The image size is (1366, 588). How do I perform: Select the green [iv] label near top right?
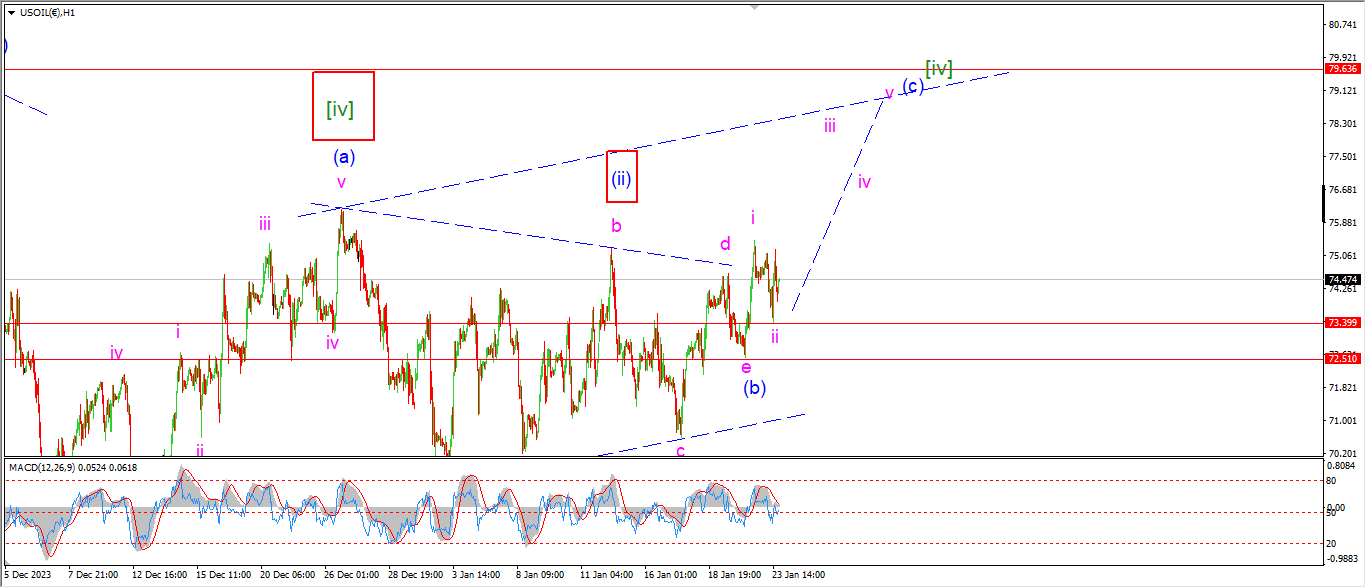click(938, 68)
